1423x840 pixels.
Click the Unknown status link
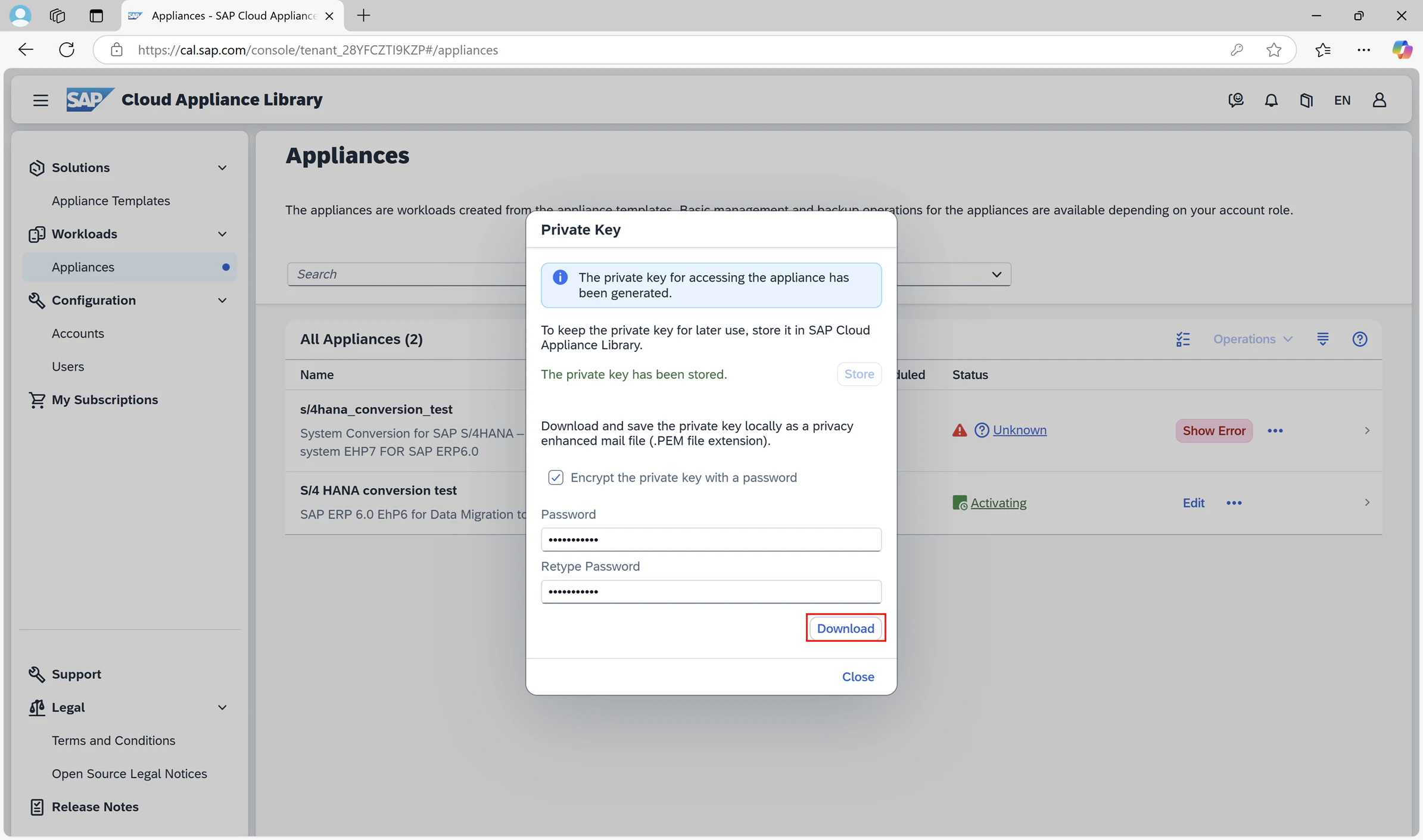[x=1019, y=430]
